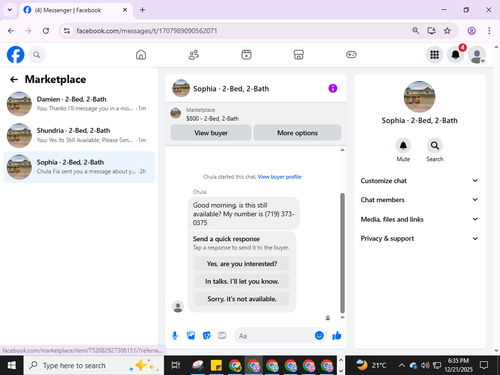Open Facebook search magnifier

(x=37, y=55)
